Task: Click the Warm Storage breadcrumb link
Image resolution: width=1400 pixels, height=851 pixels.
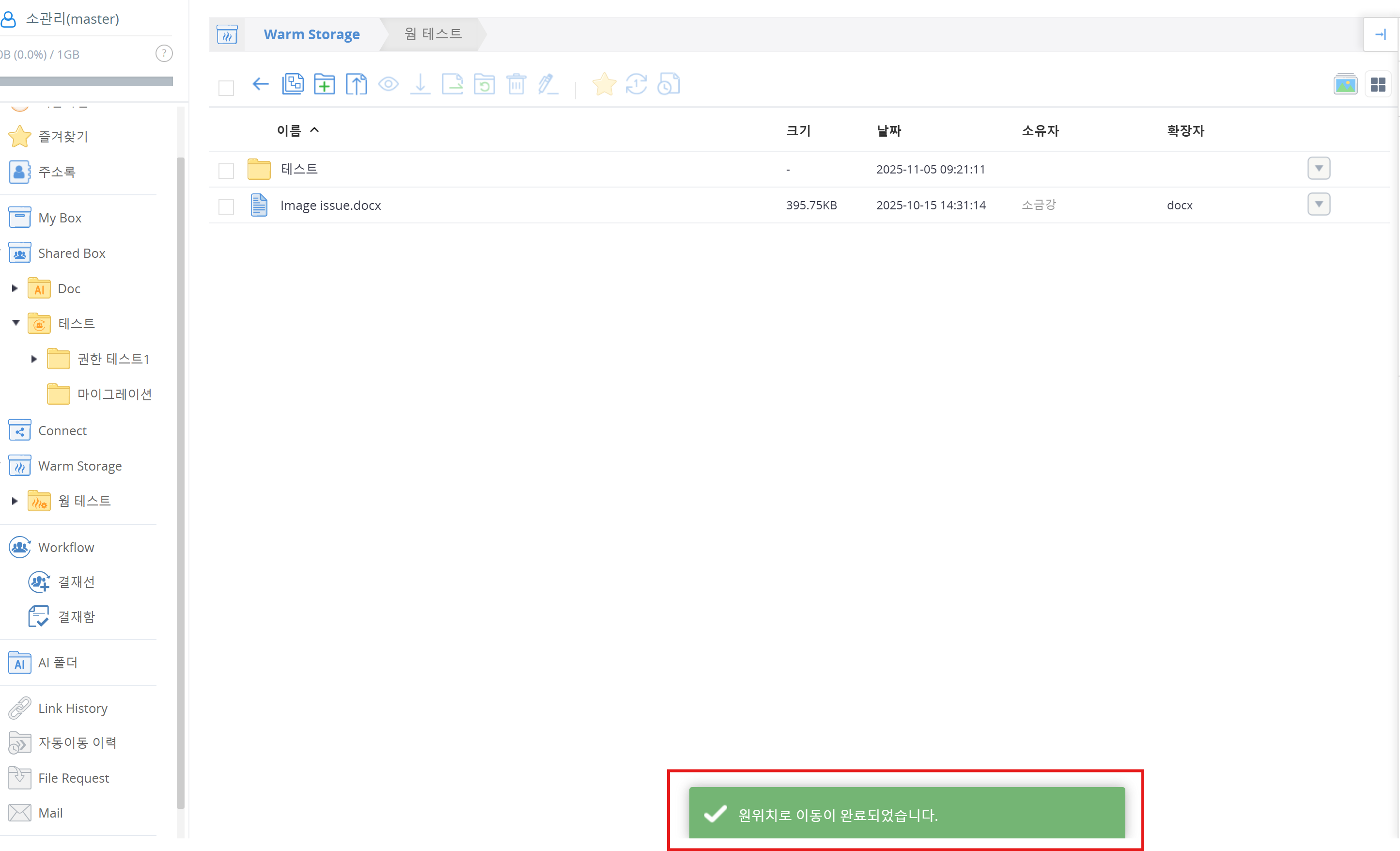Action: click(x=311, y=34)
